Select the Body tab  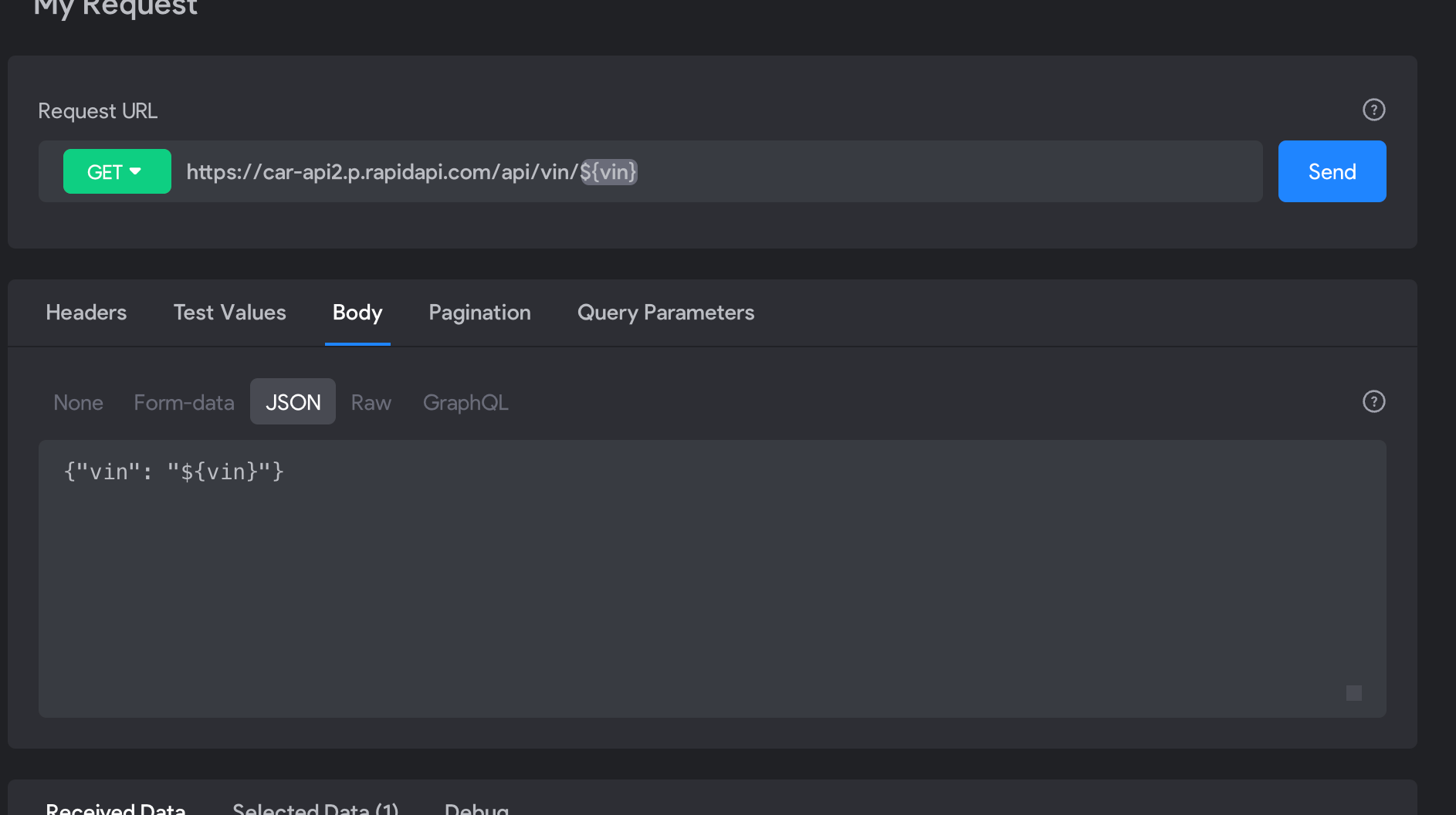(x=357, y=313)
